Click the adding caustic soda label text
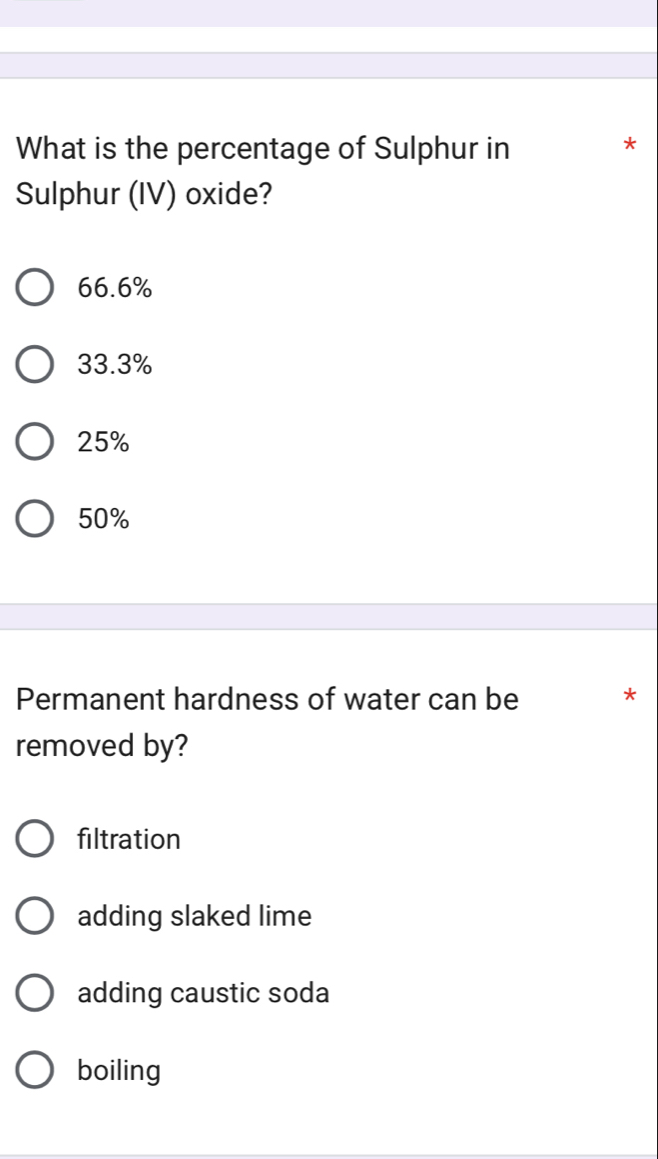This screenshot has height=1159, width=658. (203, 993)
